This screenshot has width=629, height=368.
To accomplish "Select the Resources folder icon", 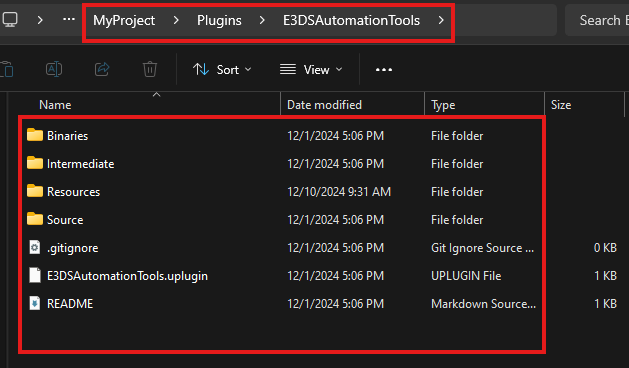I will click(35, 191).
